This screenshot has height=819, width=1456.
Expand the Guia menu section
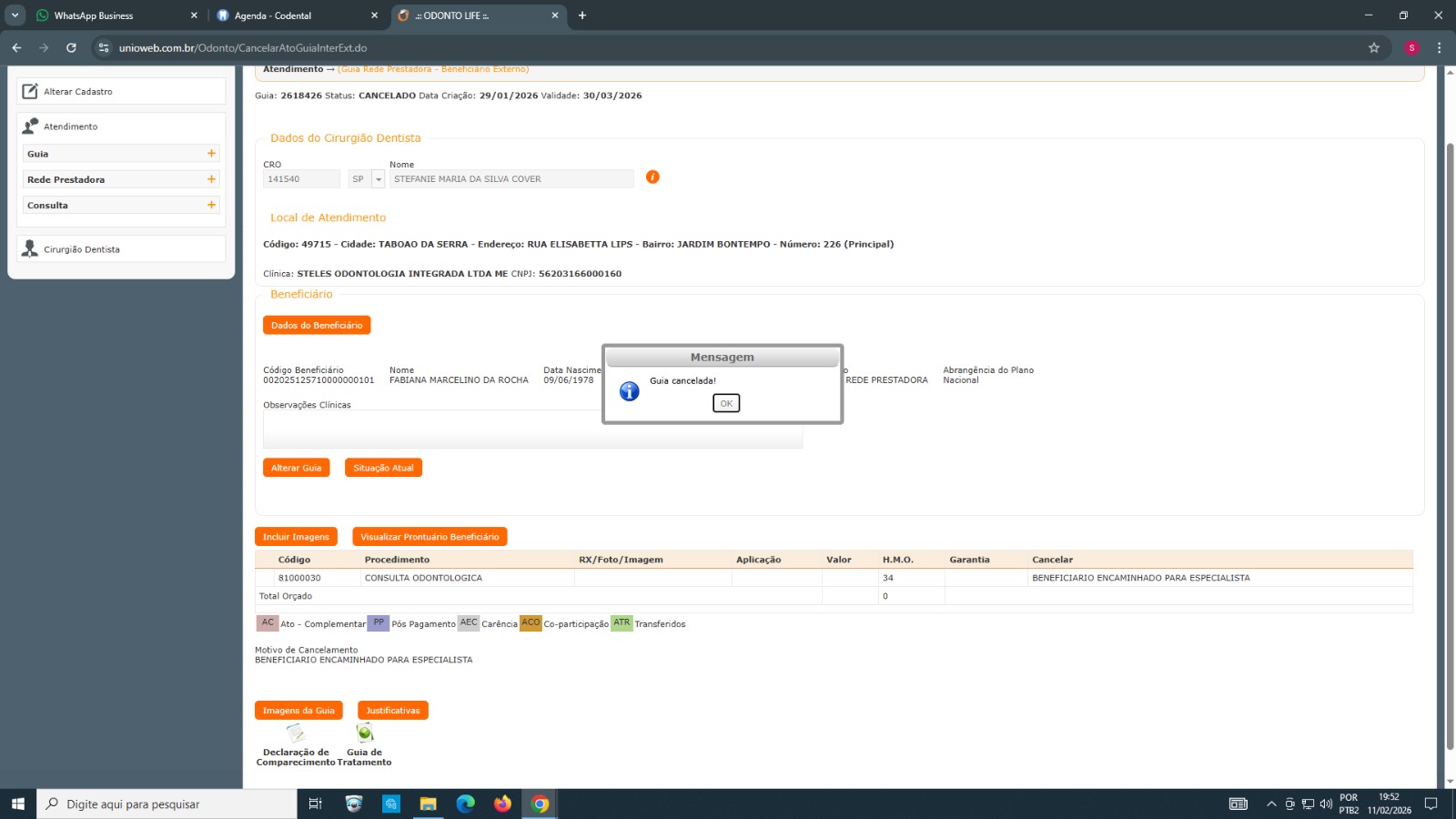(x=211, y=154)
